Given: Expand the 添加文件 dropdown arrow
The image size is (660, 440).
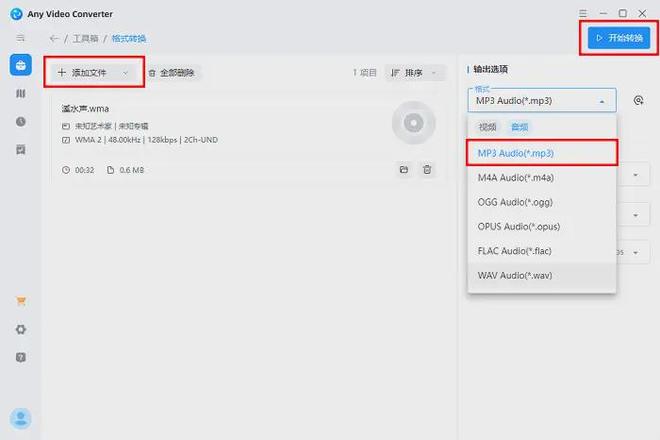Looking at the screenshot, I should coord(125,73).
